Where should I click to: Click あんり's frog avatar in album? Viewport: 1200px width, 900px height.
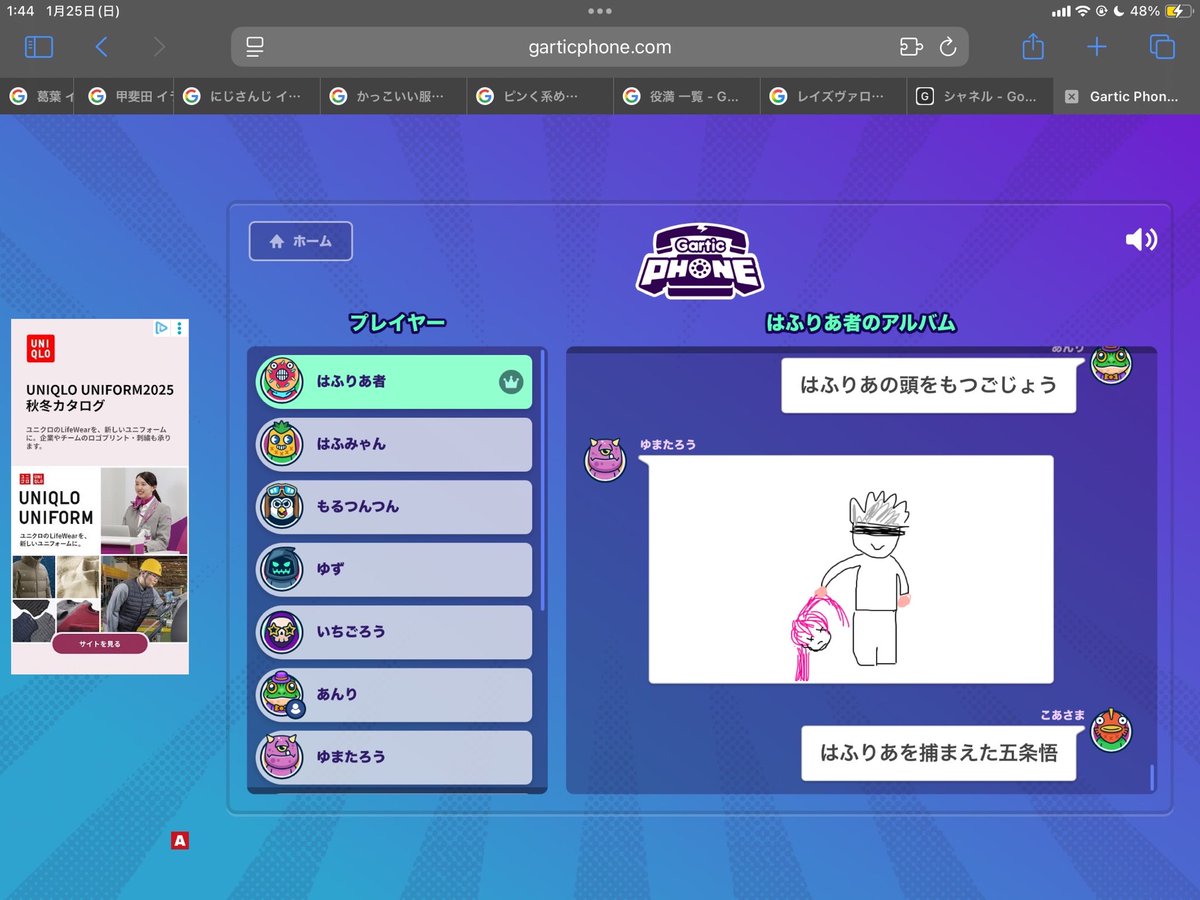coord(1111,362)
